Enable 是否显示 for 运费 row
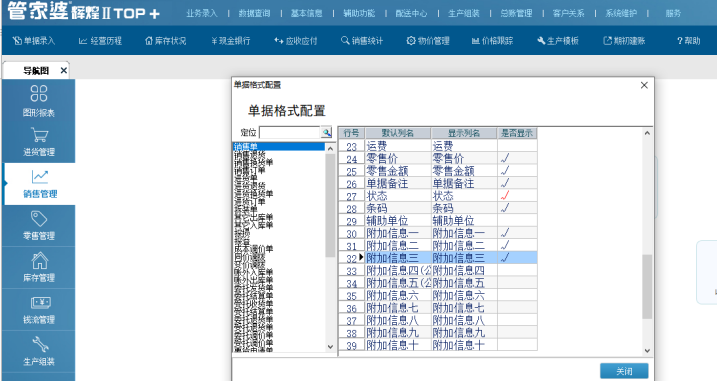This screenshot has width=718, height=382. click(517, 146)
